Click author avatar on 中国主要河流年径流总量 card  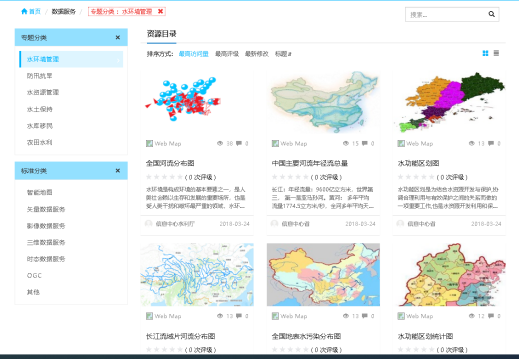(x=275, y=223)
